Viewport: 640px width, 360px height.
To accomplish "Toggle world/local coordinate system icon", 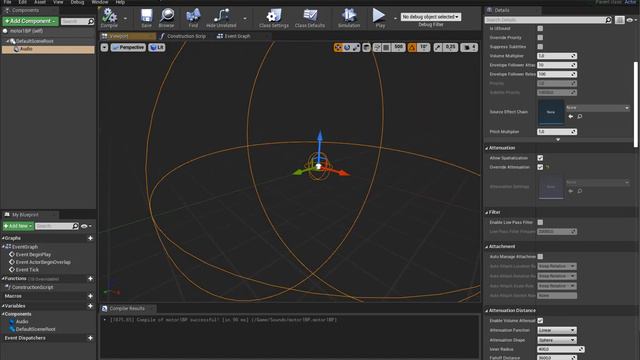I will click(x=367, y=47).
